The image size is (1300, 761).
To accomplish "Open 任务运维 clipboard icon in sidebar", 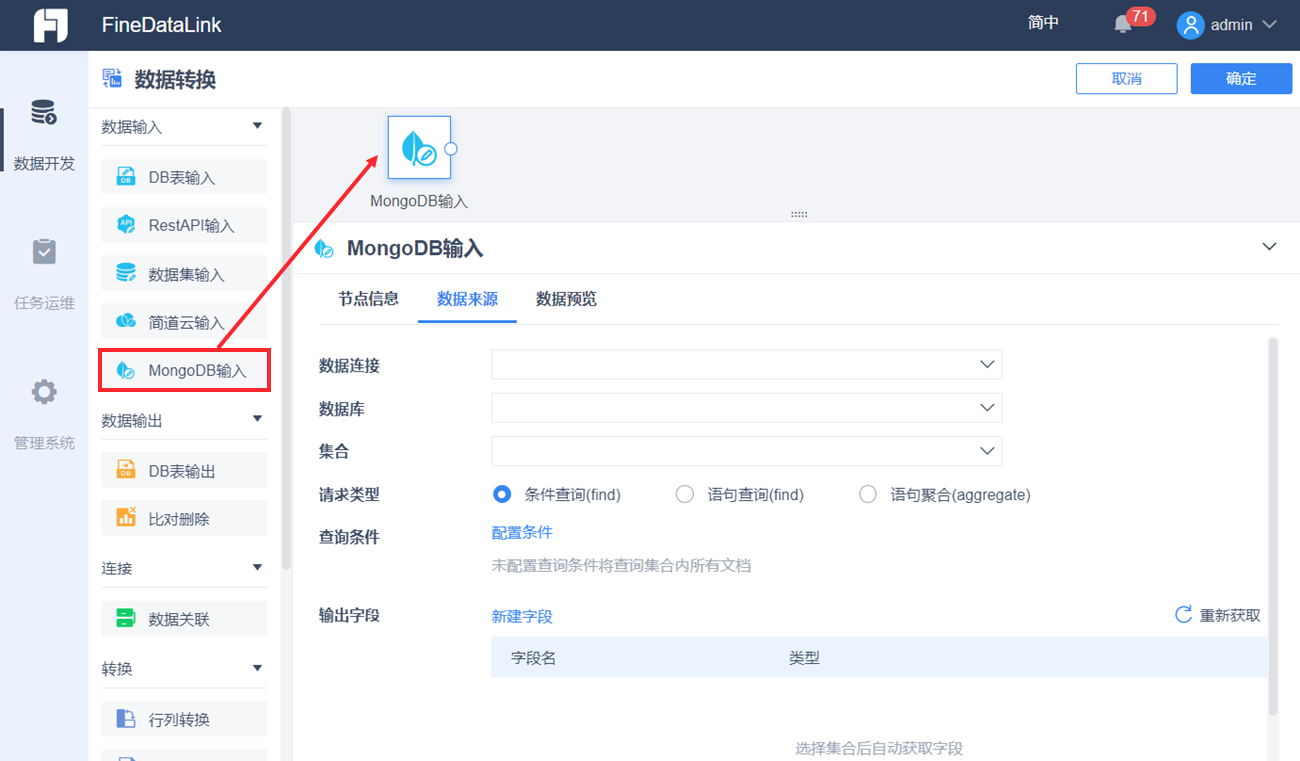I will (x=44, y=252).
